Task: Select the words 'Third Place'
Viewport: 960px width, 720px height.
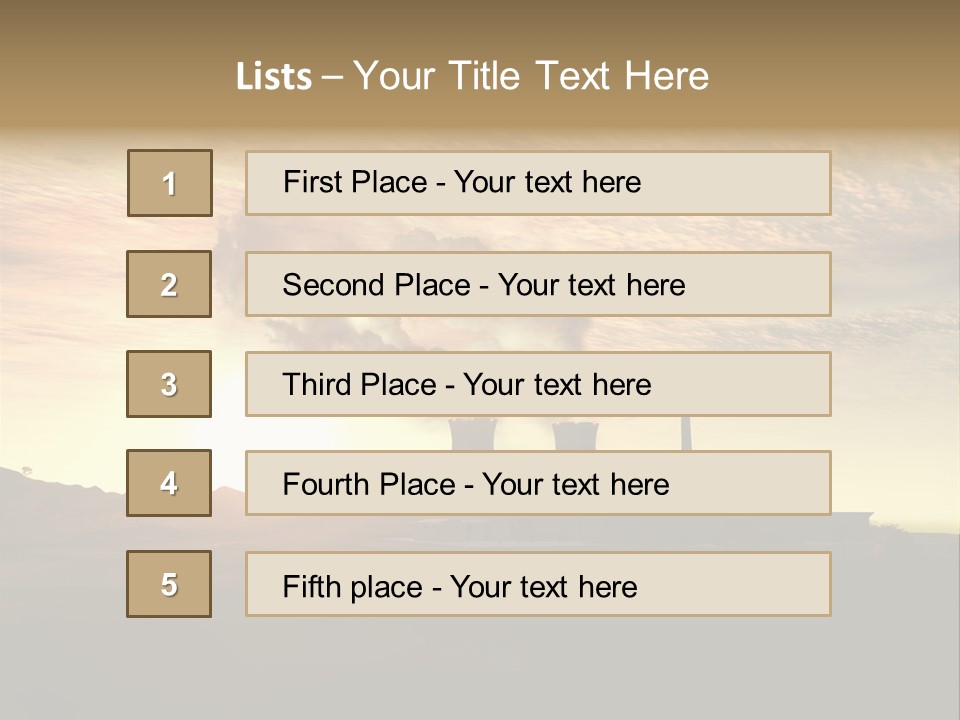Action: point(359,385)
